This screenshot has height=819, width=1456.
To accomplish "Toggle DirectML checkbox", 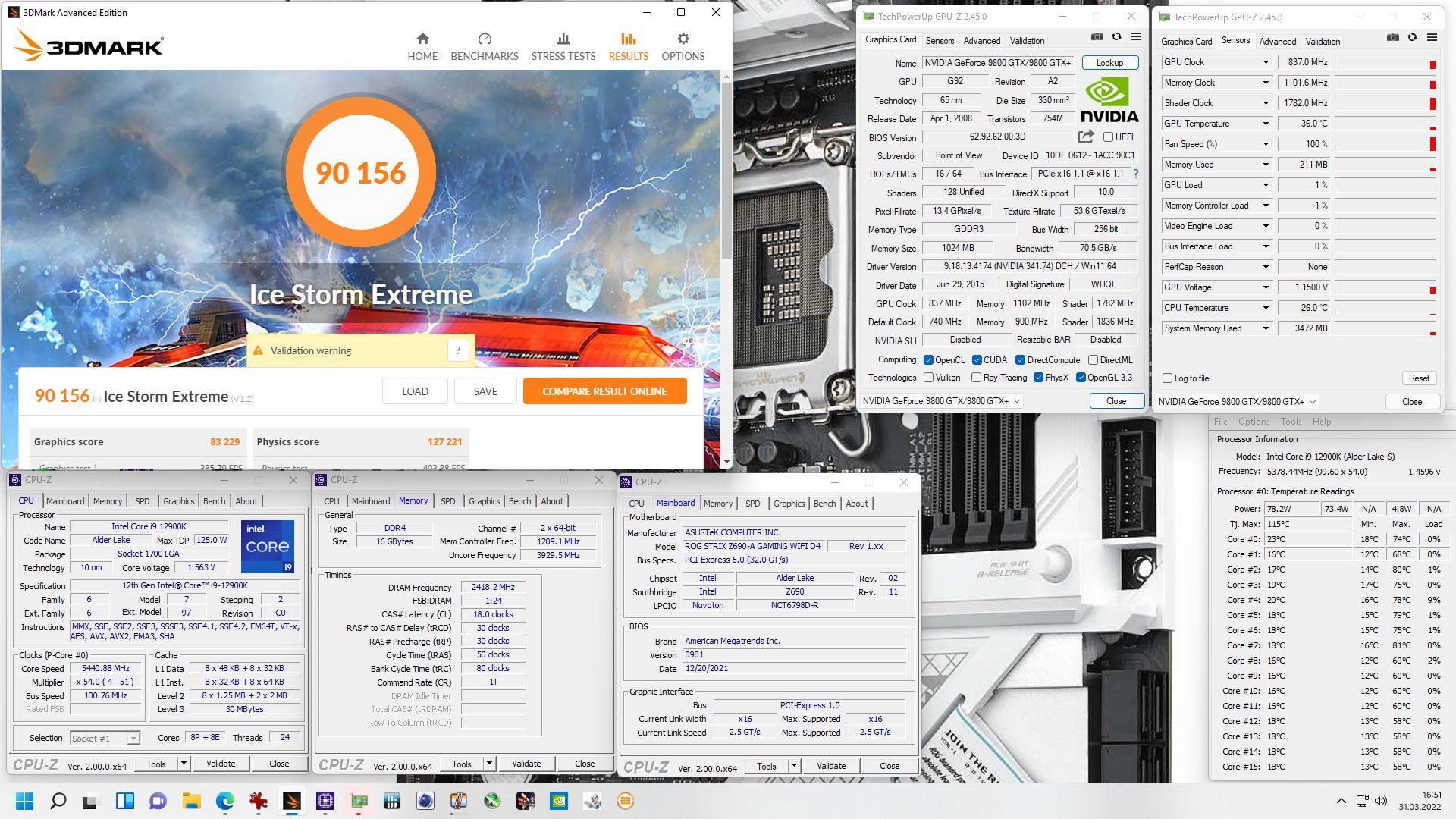I will point(1093,360).
